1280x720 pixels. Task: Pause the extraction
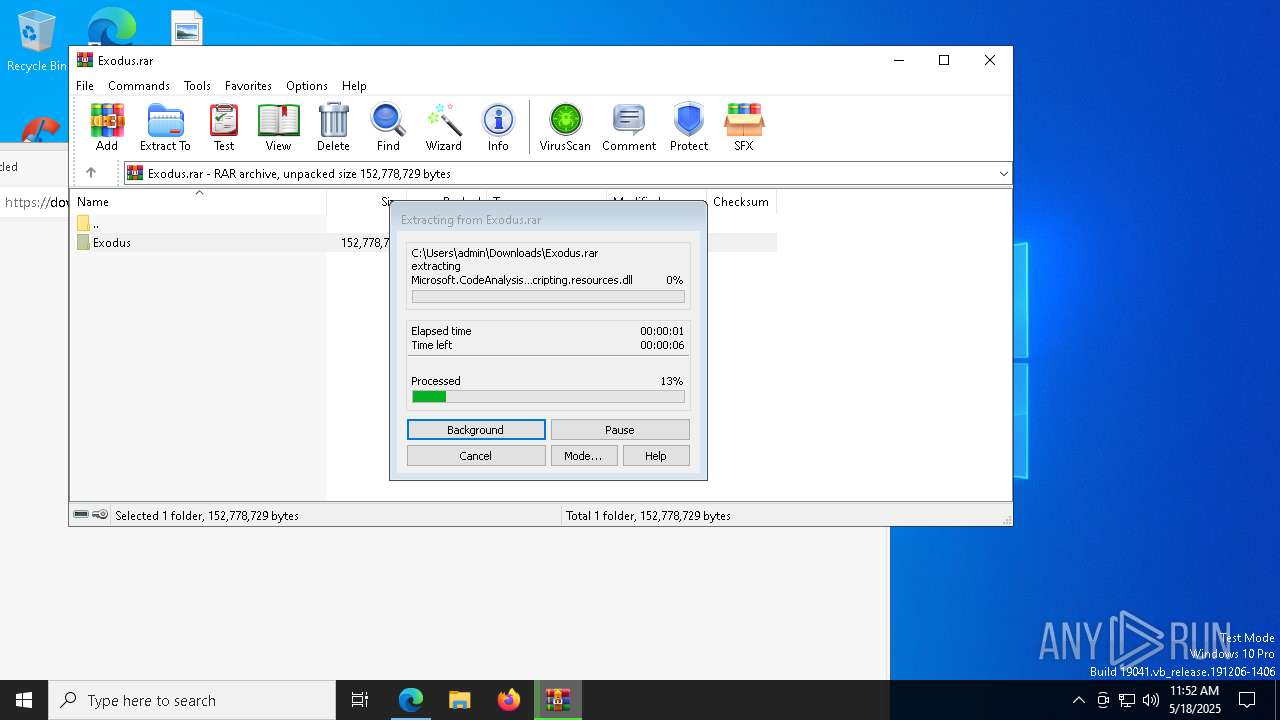pos(620,430)
